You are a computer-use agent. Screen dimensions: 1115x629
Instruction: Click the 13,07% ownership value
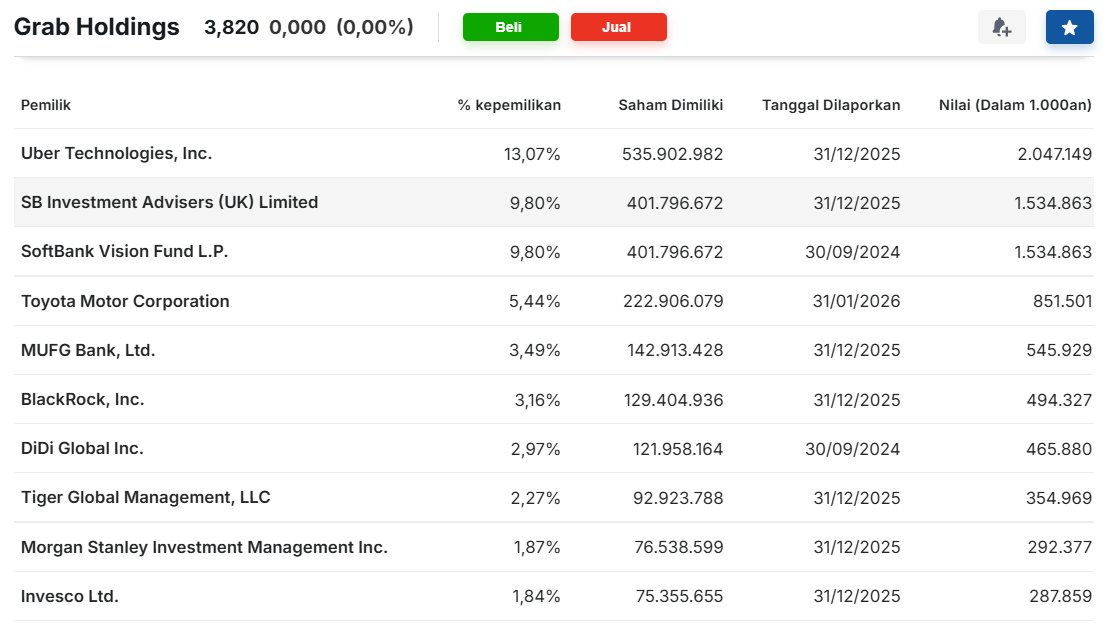[532, 154]
